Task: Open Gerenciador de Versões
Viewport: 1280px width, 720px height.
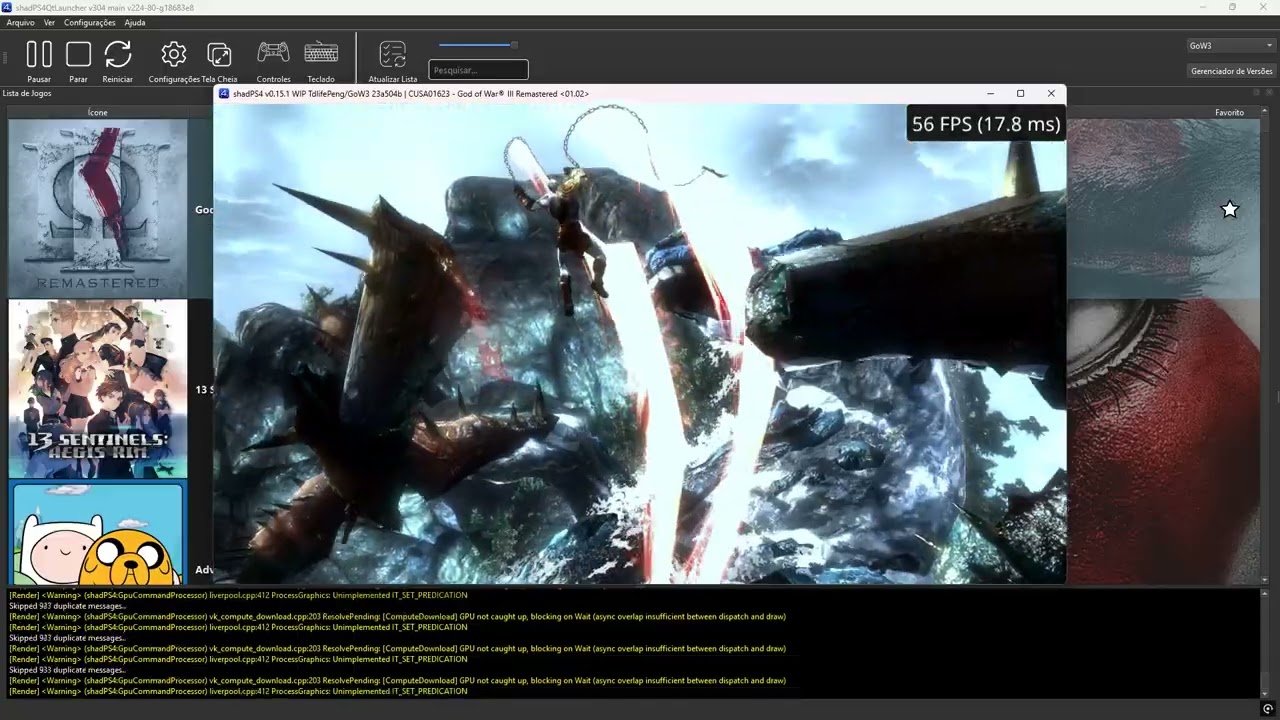Action: 1231,71
